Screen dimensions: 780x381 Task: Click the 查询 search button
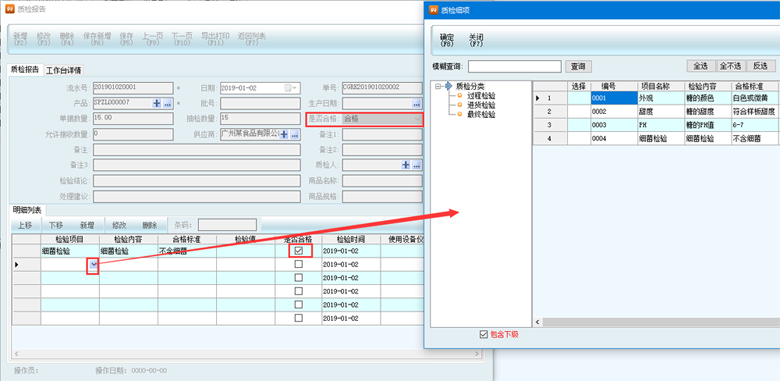point(578,67)
